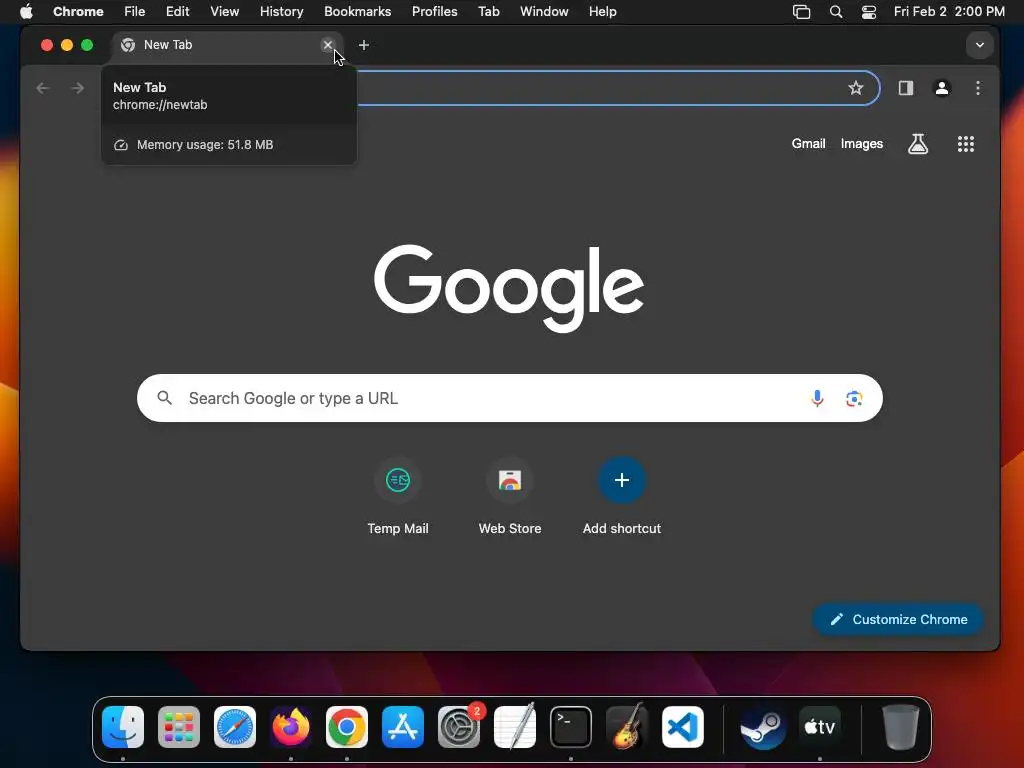This screenshot has height=768, width=1024.
Task: Click the date and time in menu bar
Action: pos(949,11)
